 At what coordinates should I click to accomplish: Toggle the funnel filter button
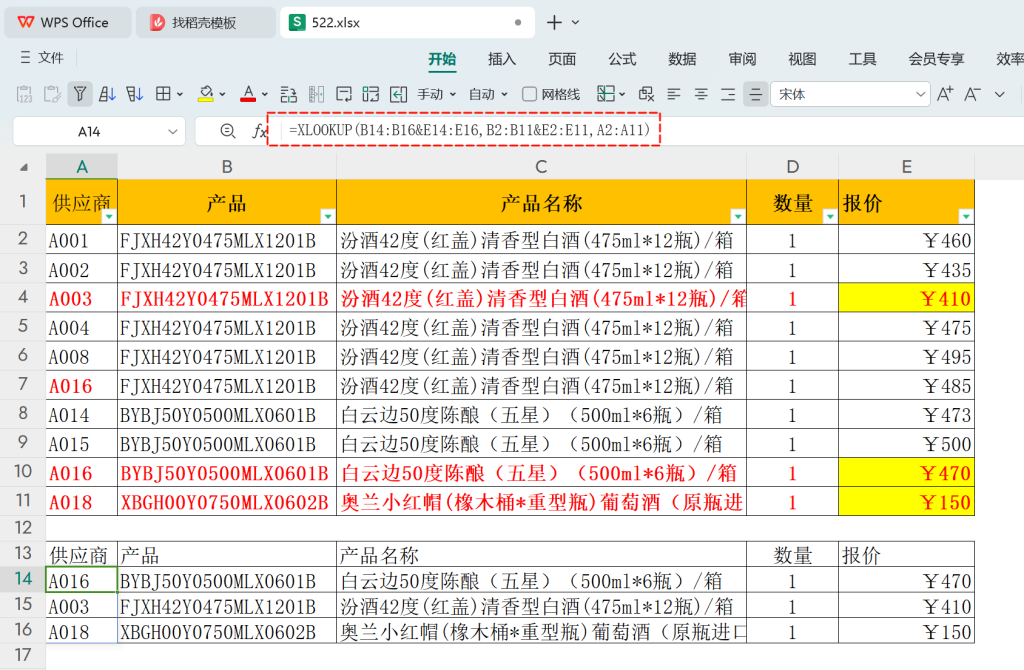point(80,94)
